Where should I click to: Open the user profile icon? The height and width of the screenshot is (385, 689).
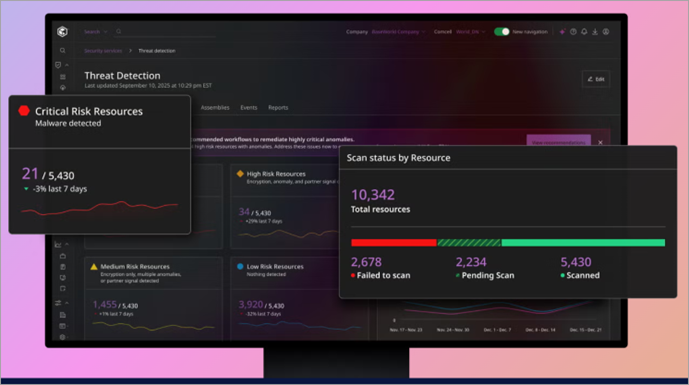pyautogui.click(x=606, y=32)
